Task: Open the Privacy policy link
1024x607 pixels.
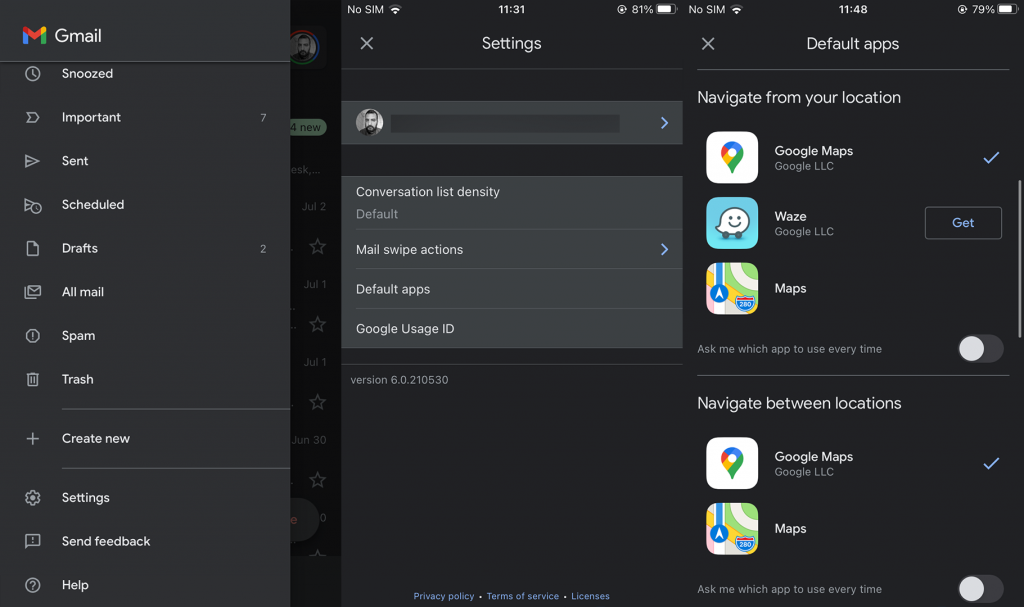Action: [443, 596]
